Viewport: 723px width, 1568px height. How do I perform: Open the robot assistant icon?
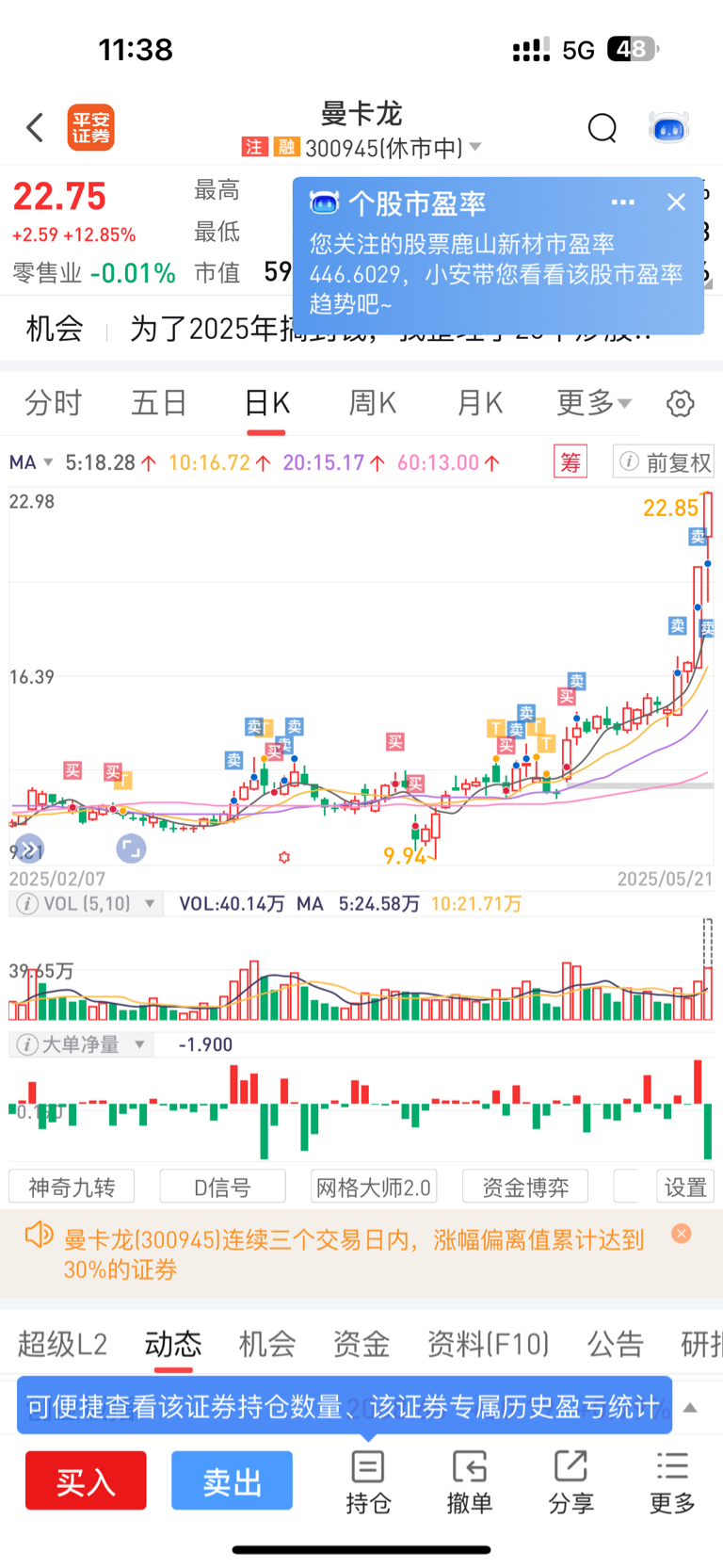tap(669, 127)
